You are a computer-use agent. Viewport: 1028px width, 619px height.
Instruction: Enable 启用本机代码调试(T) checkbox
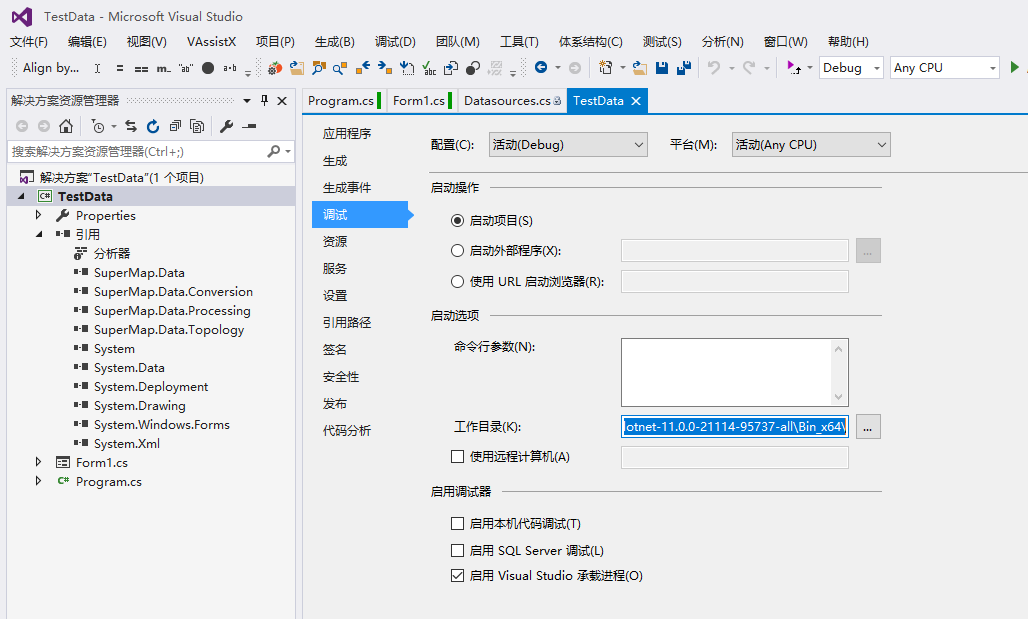[x=458, y=523]
